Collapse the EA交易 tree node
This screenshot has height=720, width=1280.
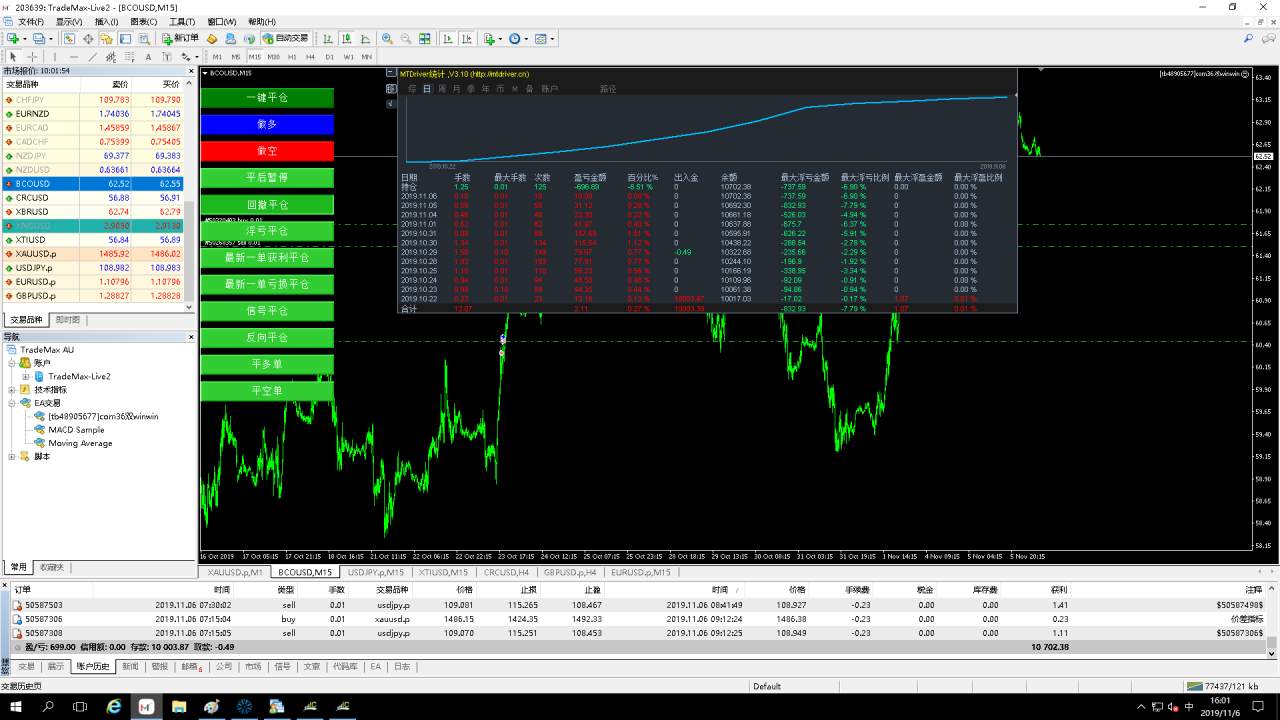[12, 403]
